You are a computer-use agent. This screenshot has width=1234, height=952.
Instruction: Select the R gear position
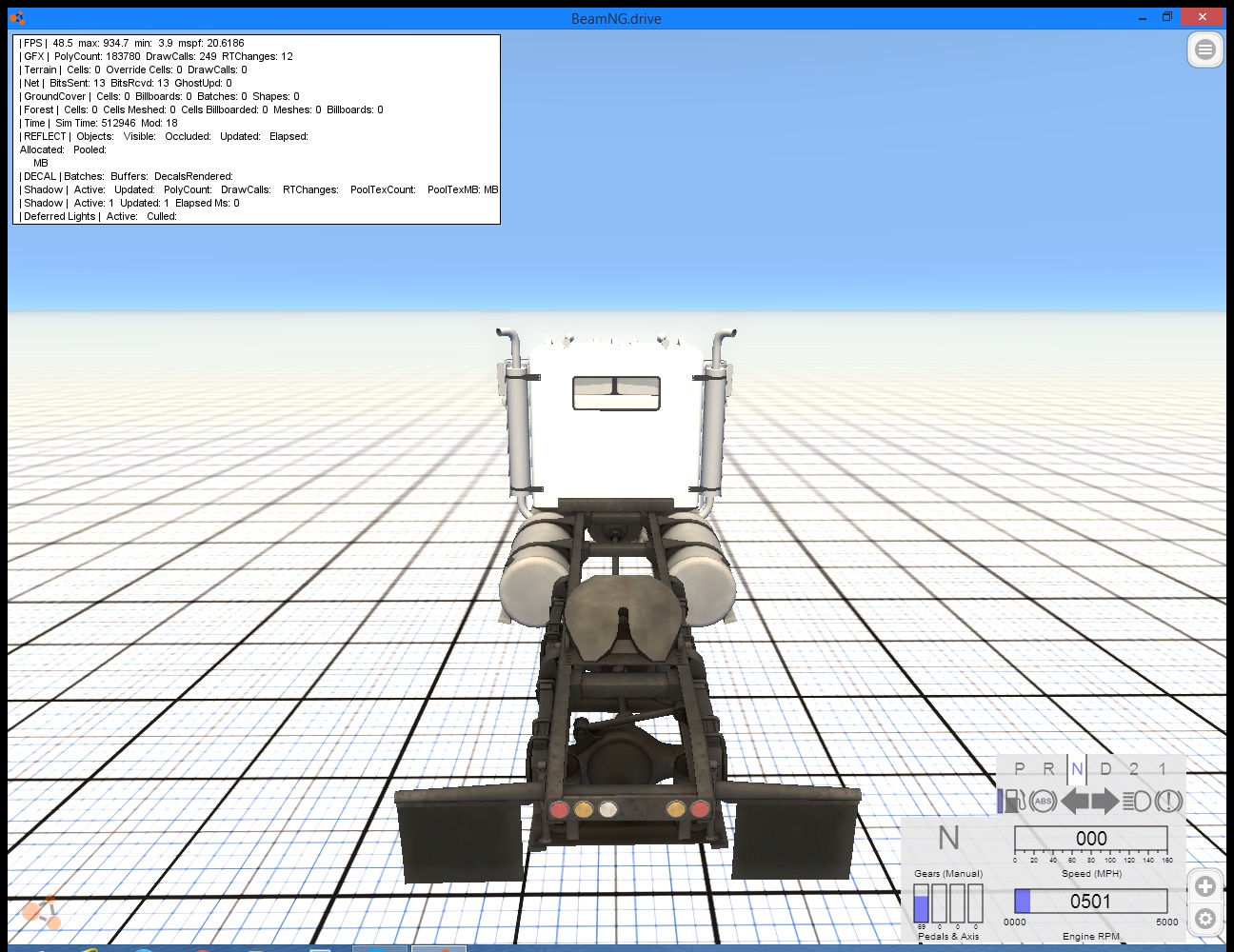point(1048,768)
